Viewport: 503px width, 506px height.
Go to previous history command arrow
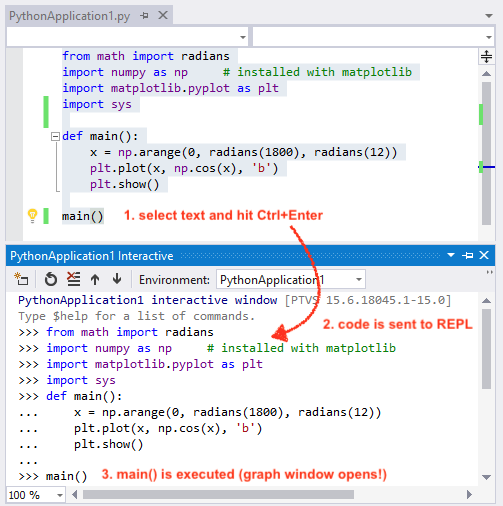(95, 279)
